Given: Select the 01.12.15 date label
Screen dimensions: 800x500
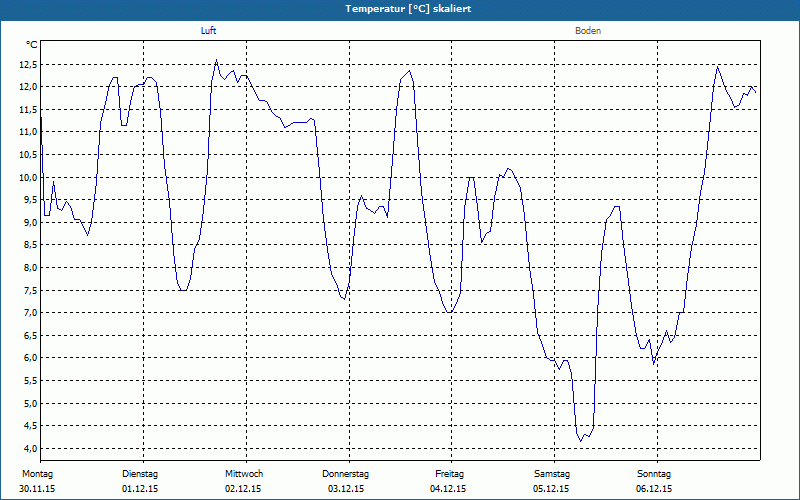Looking at the screenshot, I should click(140, 489).
